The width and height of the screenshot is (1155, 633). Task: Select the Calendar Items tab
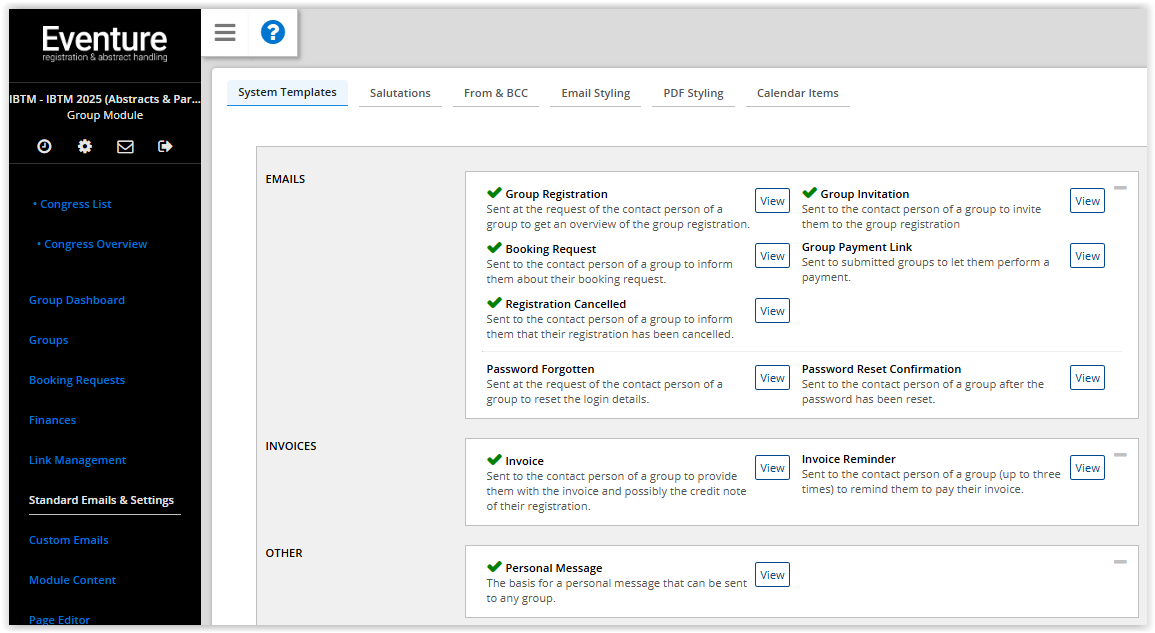tap(797, 93)
